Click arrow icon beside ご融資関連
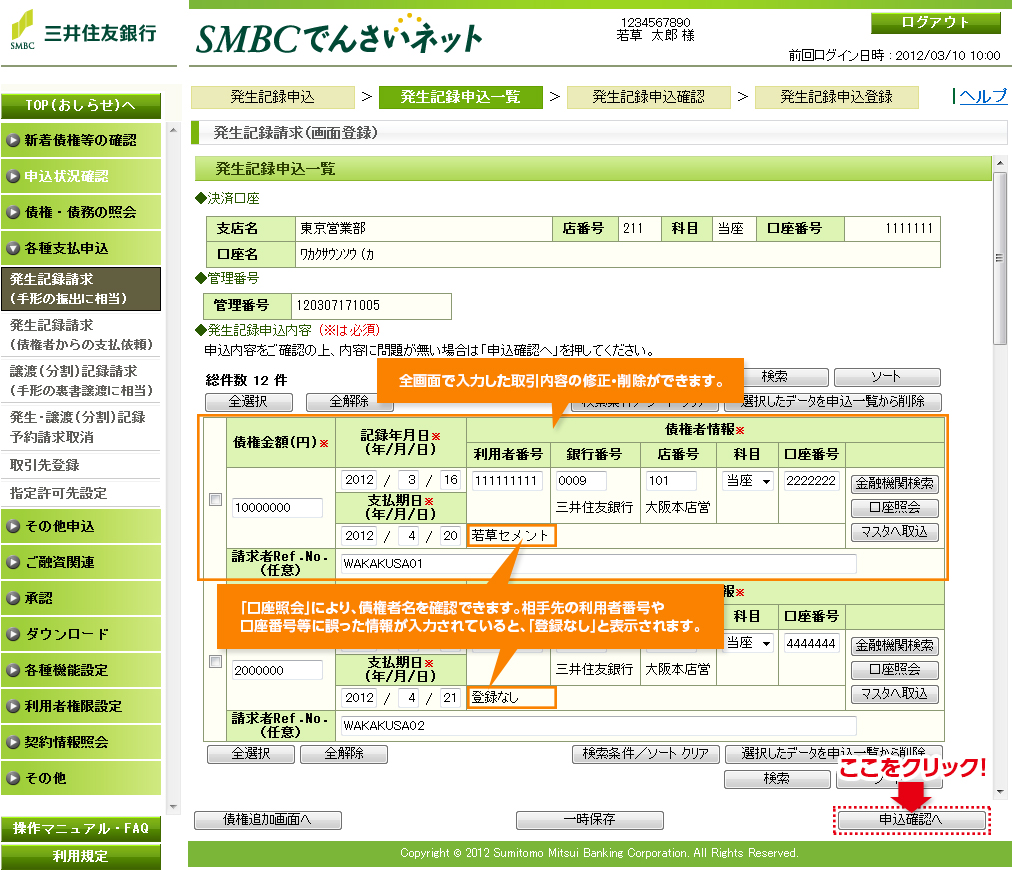 coord(13,563)
